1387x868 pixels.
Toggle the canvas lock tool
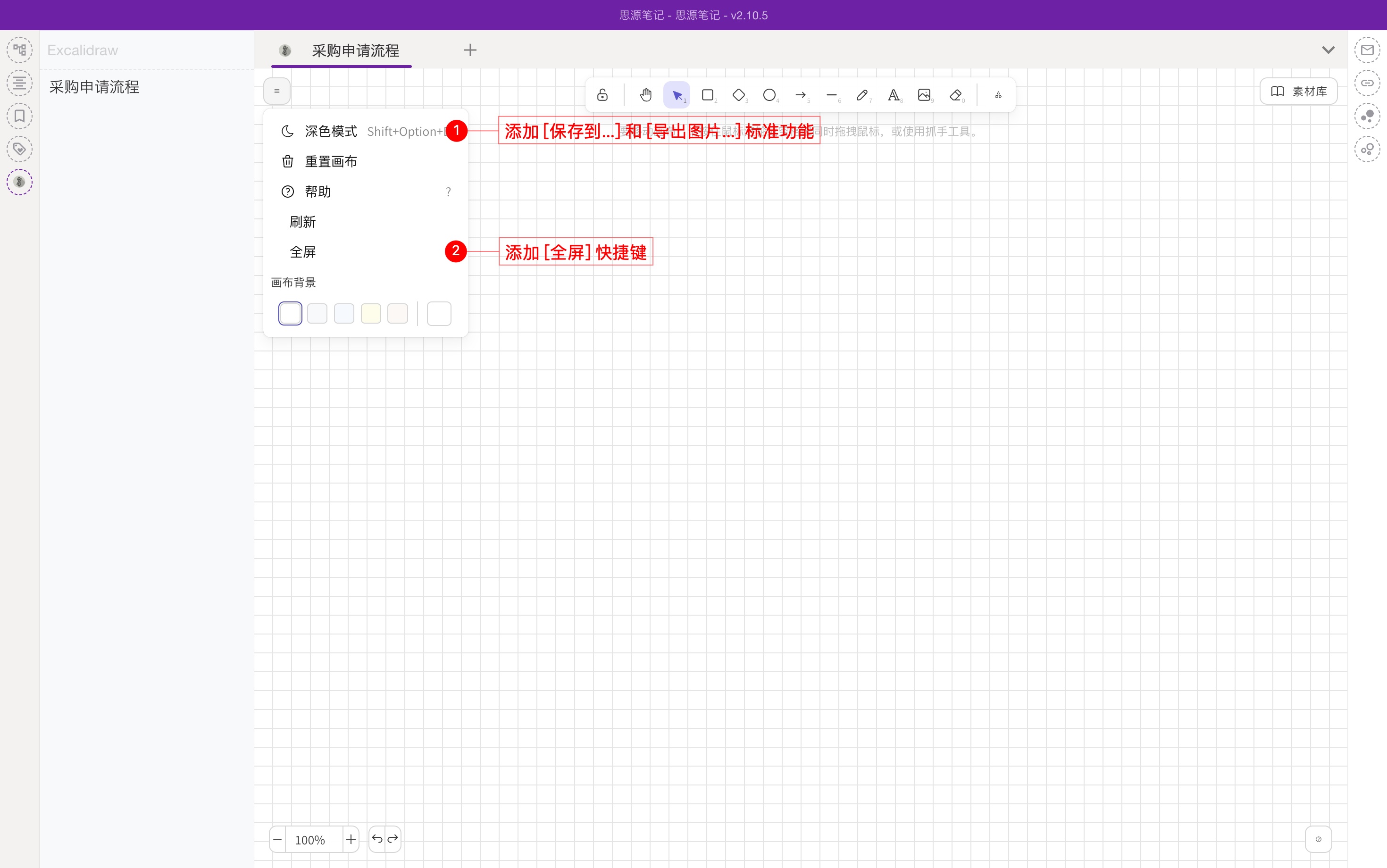[x=602, y=95]
